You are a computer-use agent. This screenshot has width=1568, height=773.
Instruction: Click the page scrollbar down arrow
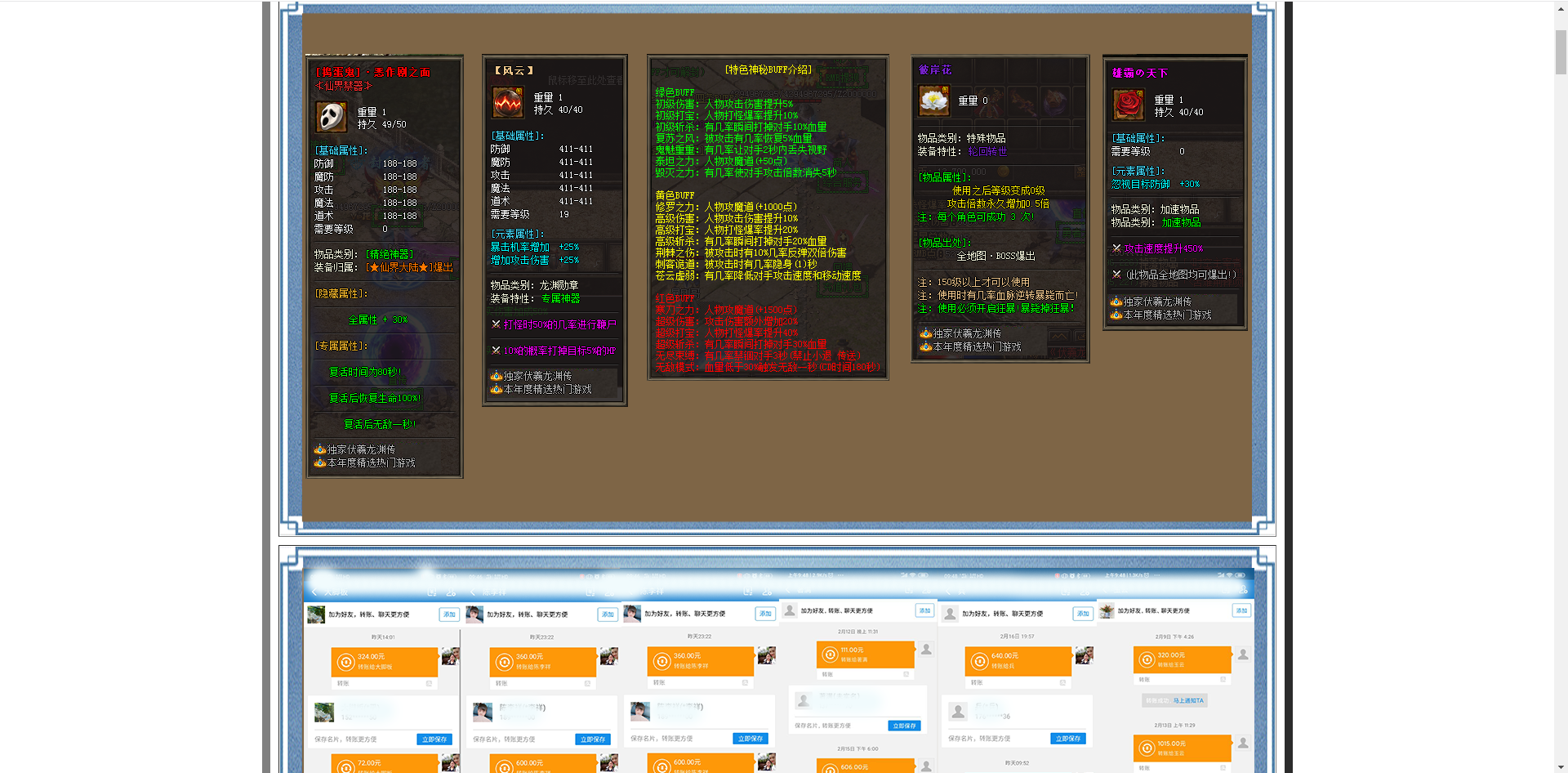tap(1561, 766)
